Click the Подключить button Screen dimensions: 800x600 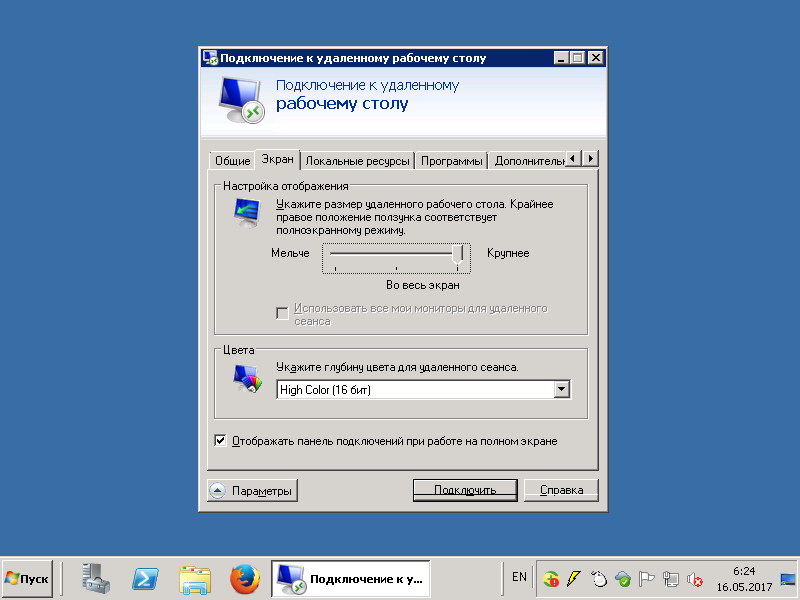click(x=465, y=490)
